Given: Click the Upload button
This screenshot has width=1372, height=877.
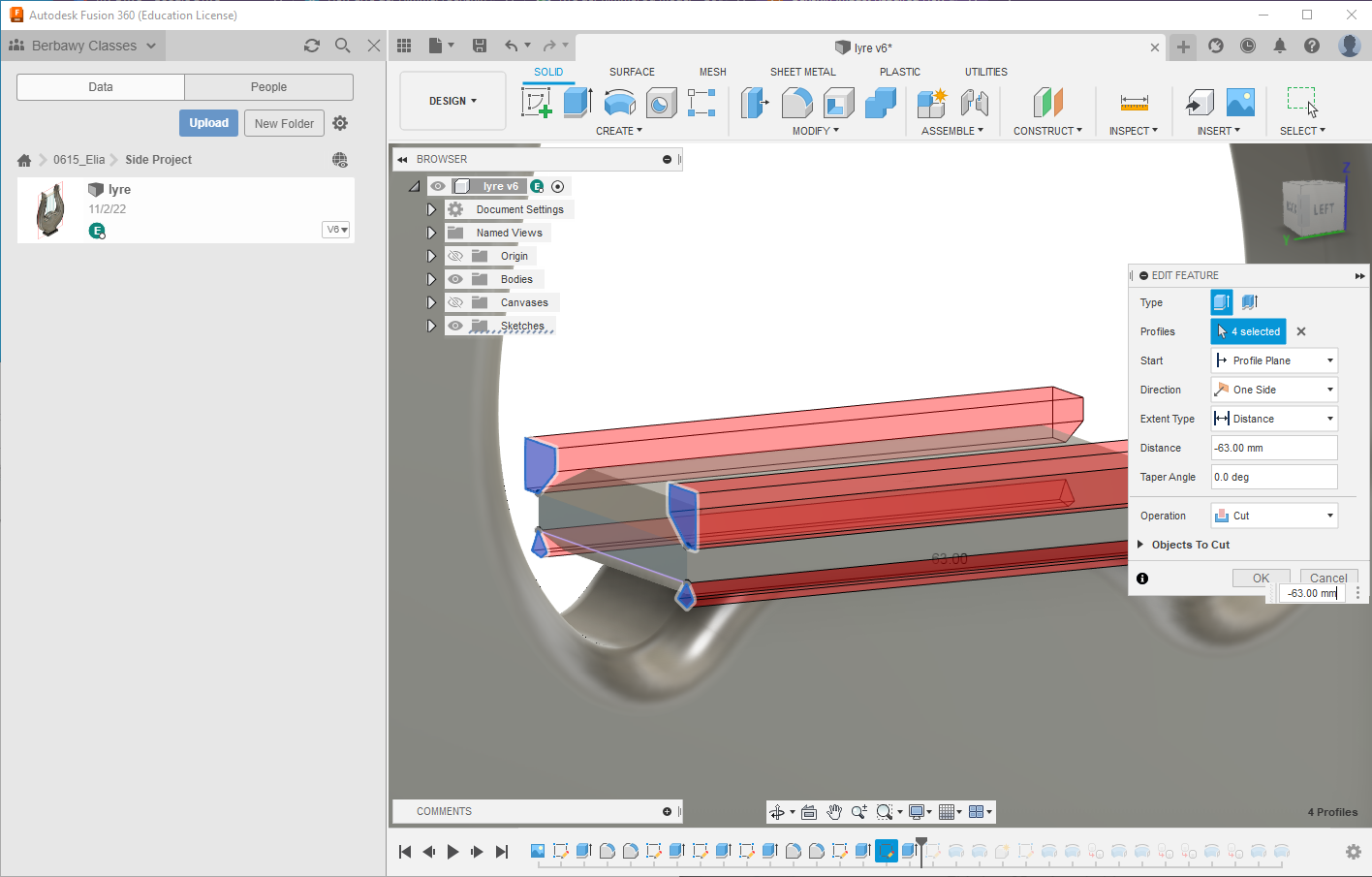Looking at the screenshot, I should (x=208, y=123).
